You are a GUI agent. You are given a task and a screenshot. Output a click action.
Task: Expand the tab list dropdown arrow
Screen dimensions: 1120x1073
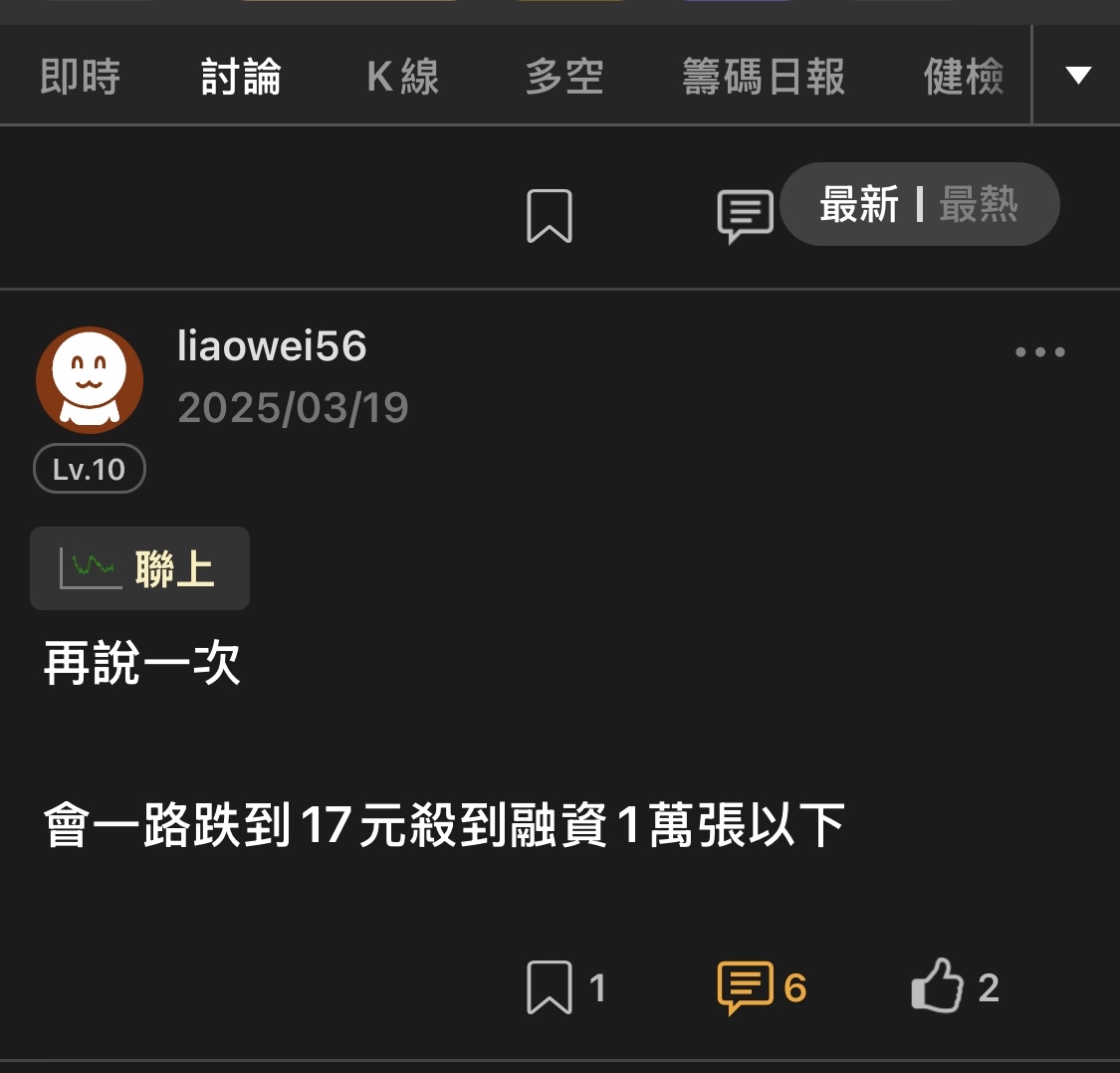pos(1078,75)
